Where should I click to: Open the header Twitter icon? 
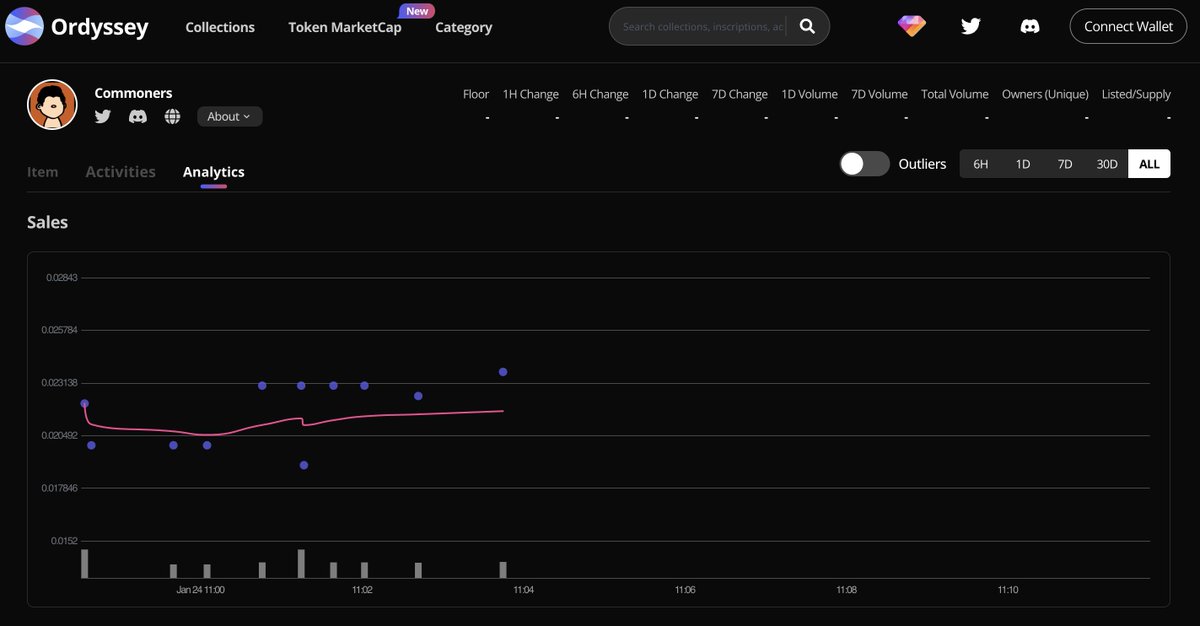pos(970,27)
